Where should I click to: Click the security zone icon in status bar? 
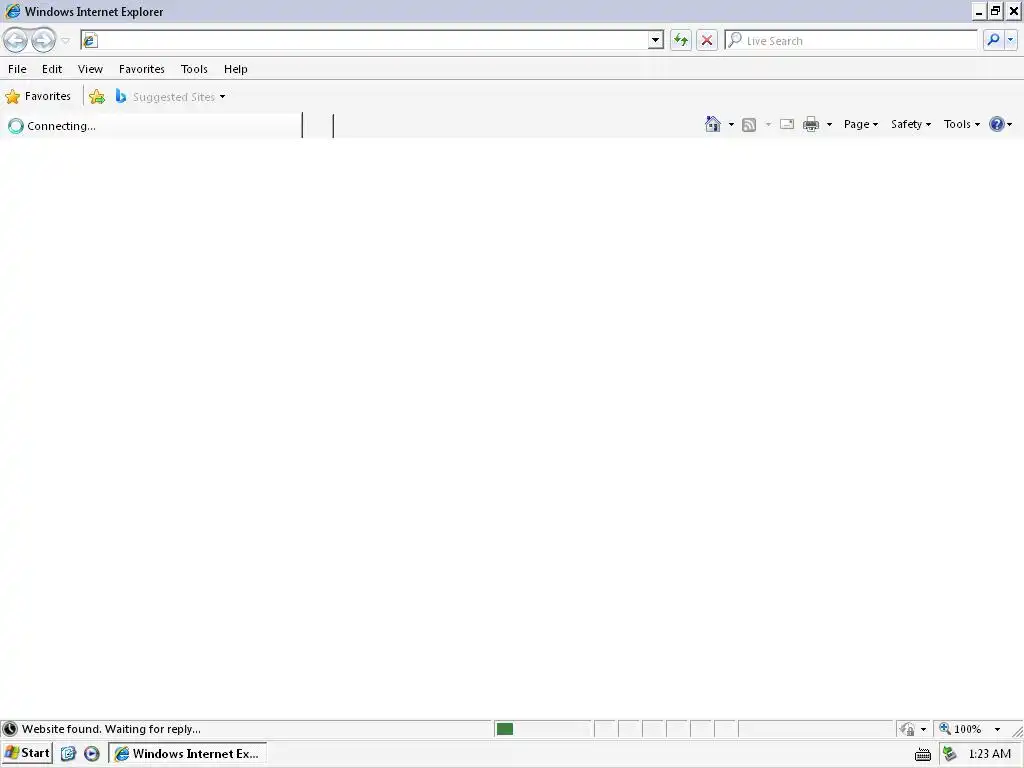[907, 729]
